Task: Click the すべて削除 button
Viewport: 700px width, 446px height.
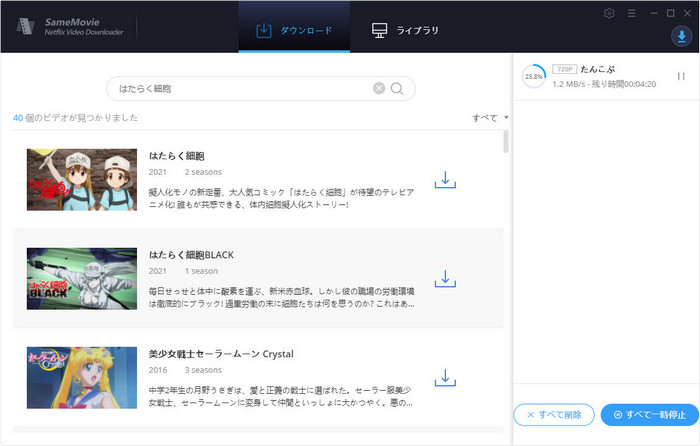Action: [x=554, y=415]
